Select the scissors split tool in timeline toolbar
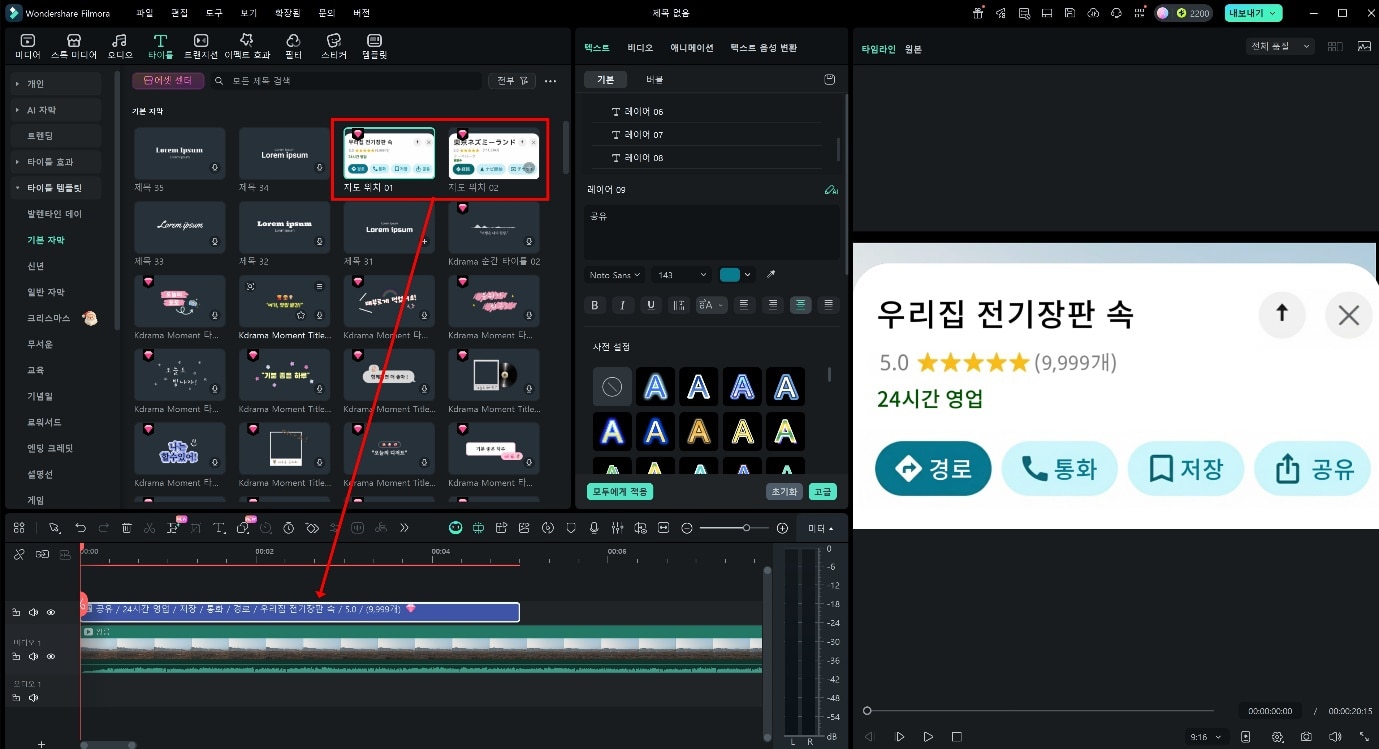 148,527
